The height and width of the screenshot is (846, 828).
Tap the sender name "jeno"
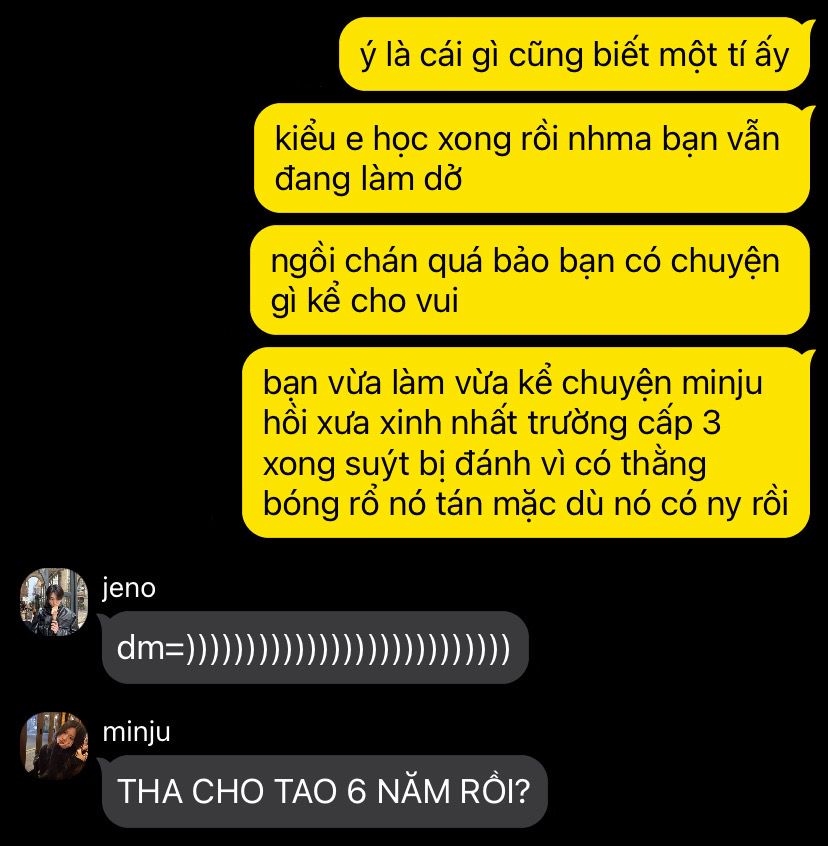click(129, 588)
